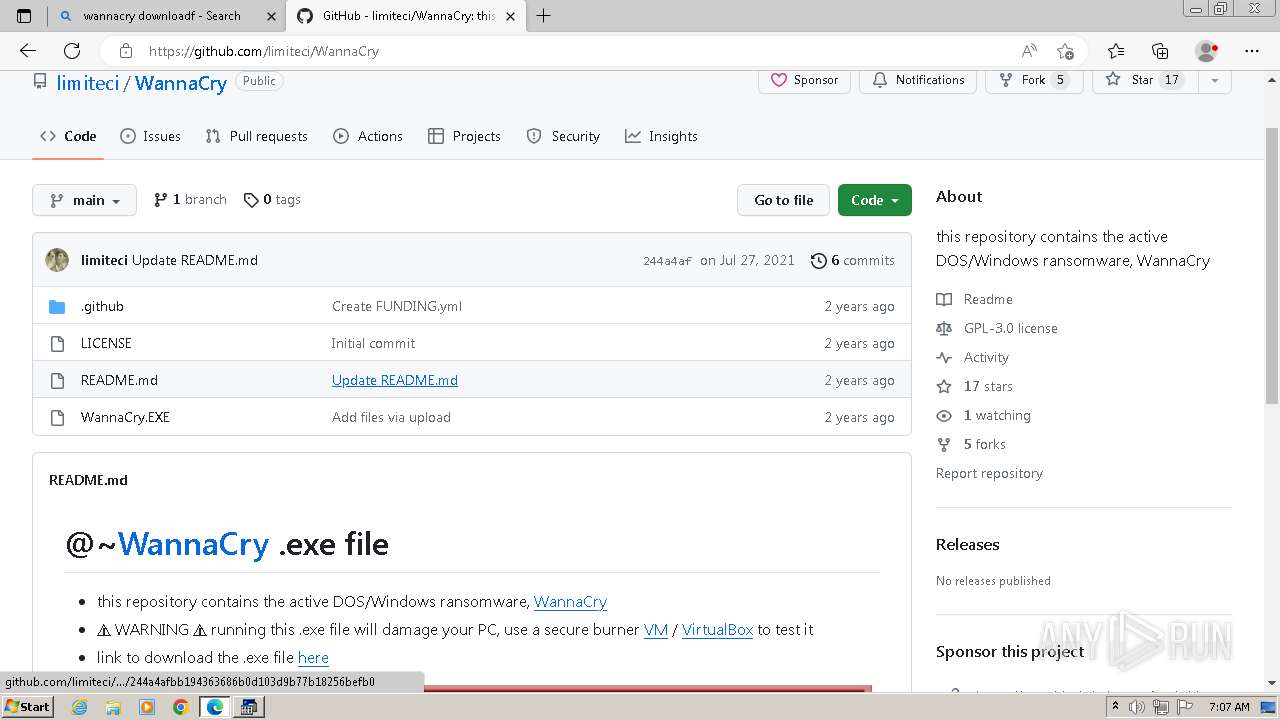The width and height of the screenshot is (1280, 720).
Task: Open the Issues tab
Action: [150, 136]
